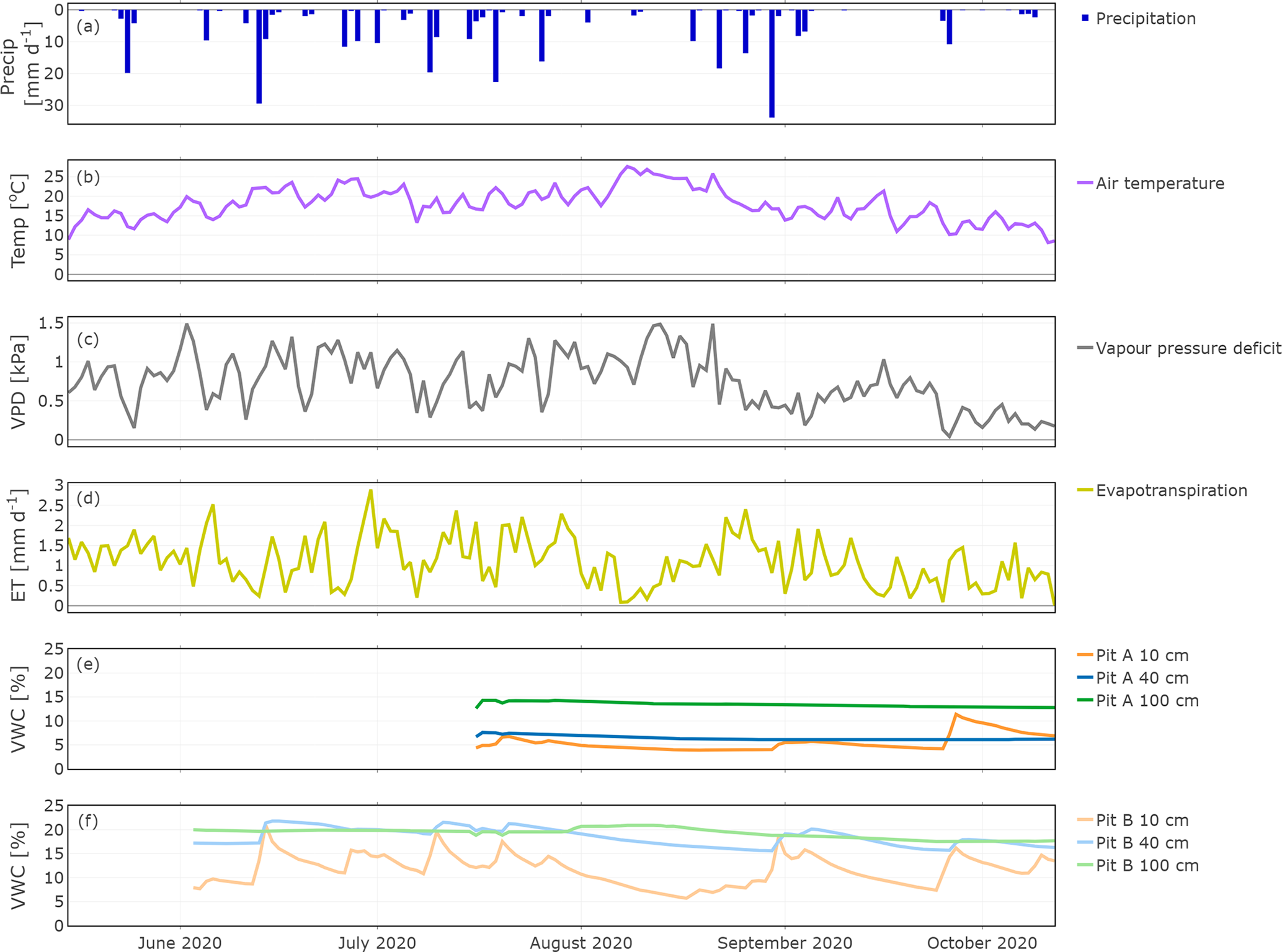Click the July 2020 x-axis label
Screen dimensions: 1282x952
pyautogui.click(x=377, y=943)
